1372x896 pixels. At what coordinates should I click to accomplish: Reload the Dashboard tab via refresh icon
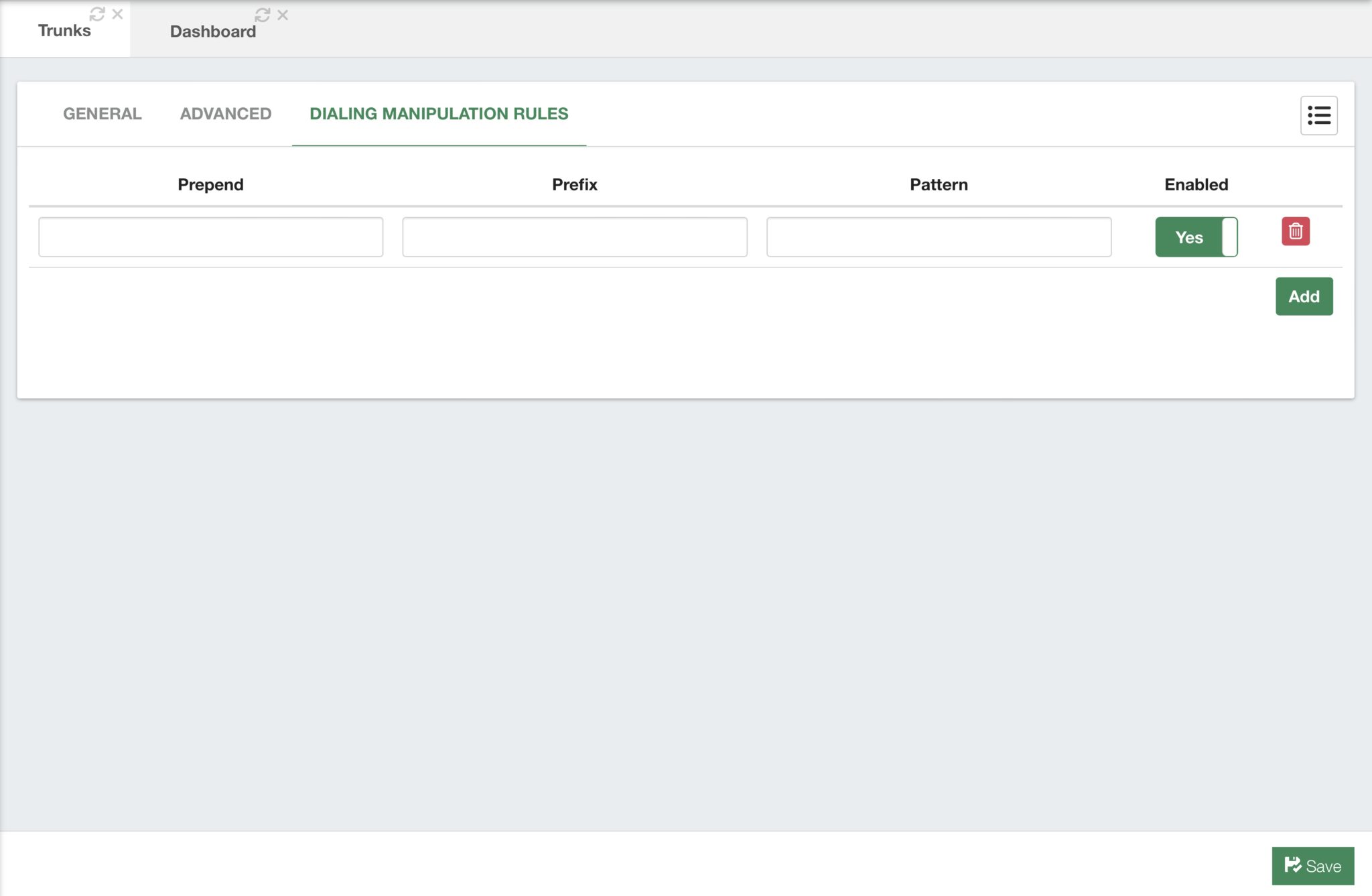pyautogui.click(x=262, y=15)
